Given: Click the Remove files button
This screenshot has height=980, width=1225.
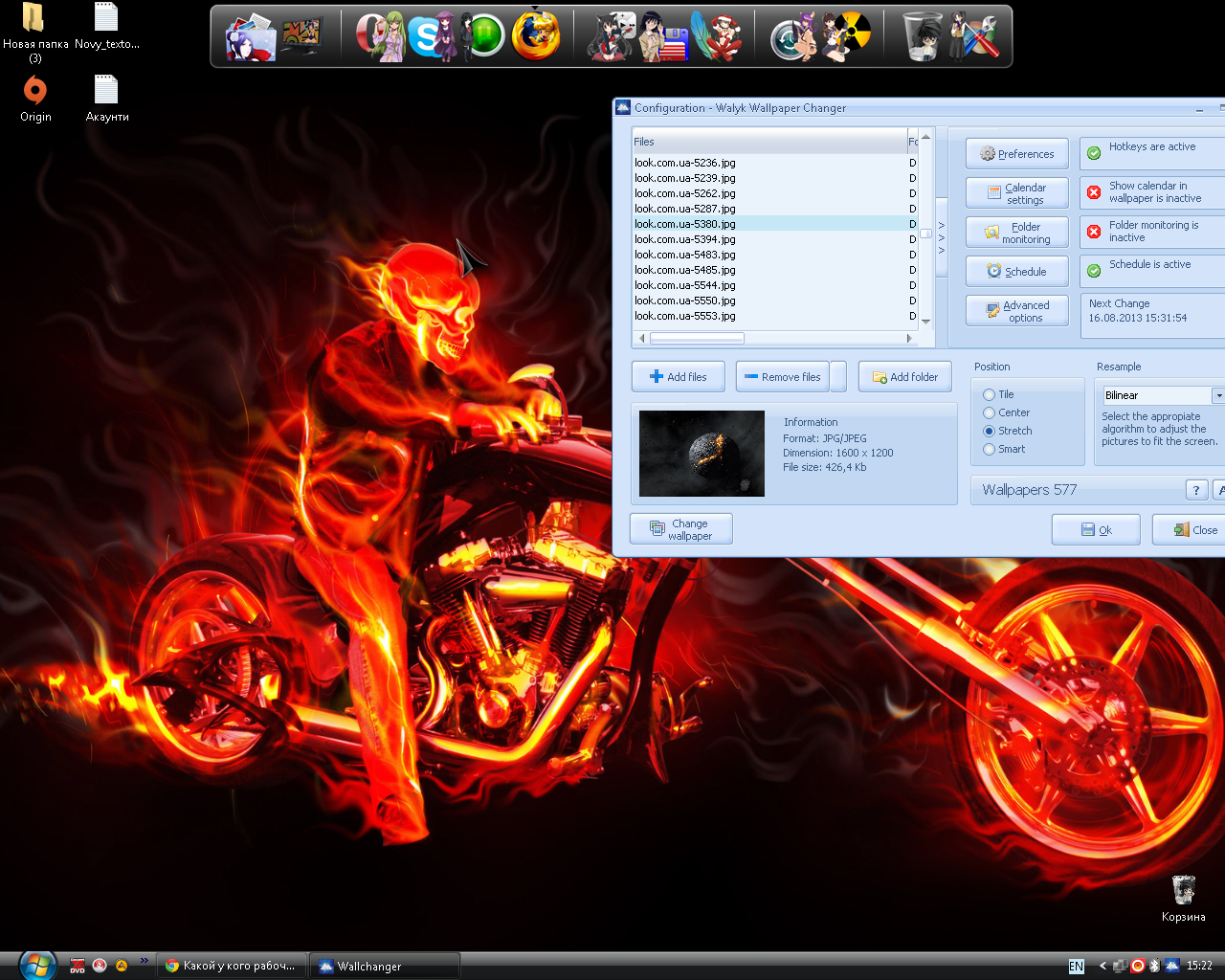Looking at the screenshot, I should 783,377.
